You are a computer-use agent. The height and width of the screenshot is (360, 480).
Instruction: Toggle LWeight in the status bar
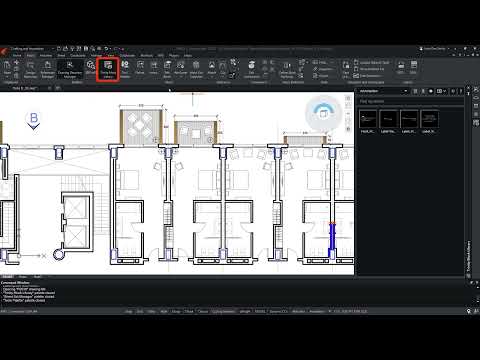click(x=245, y=311)
